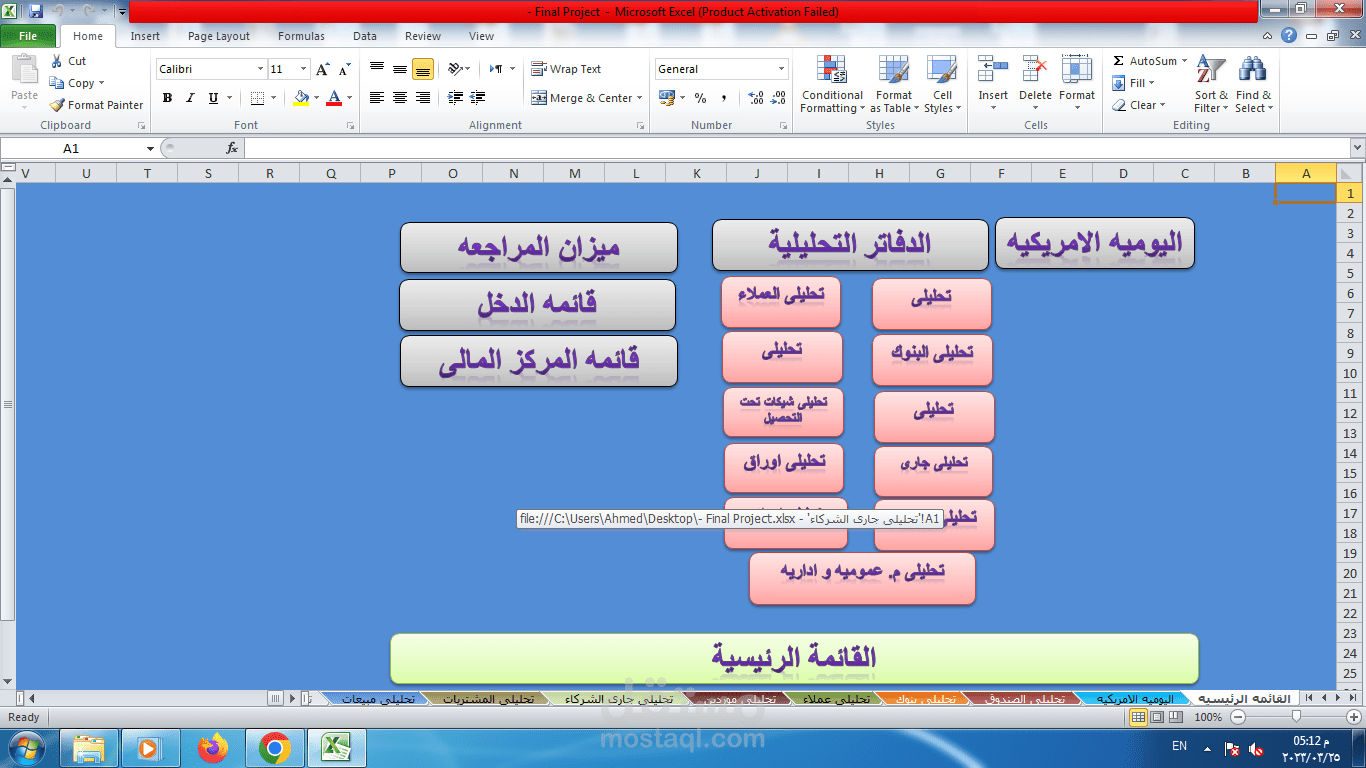Click Increase Decimal icon
This screenshot has height=768, width=1366.
click(754, 98)
